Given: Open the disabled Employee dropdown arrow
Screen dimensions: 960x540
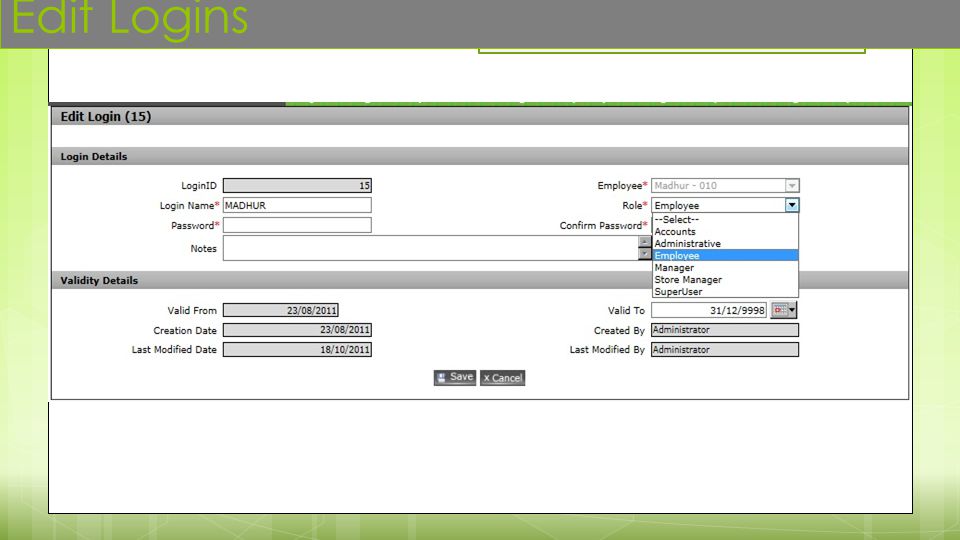Looking at the screenshot, I should coord(792,186).
